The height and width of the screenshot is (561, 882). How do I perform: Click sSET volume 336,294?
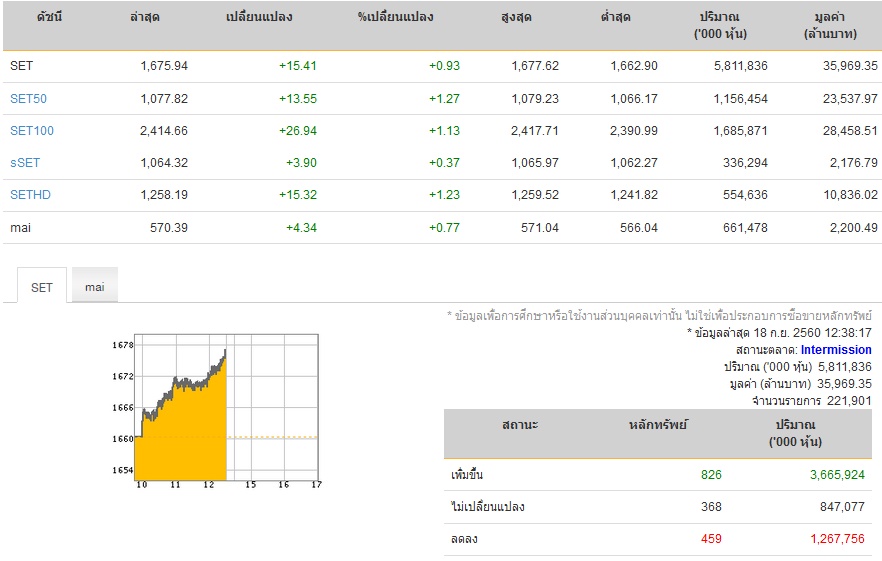click(745, 163)
